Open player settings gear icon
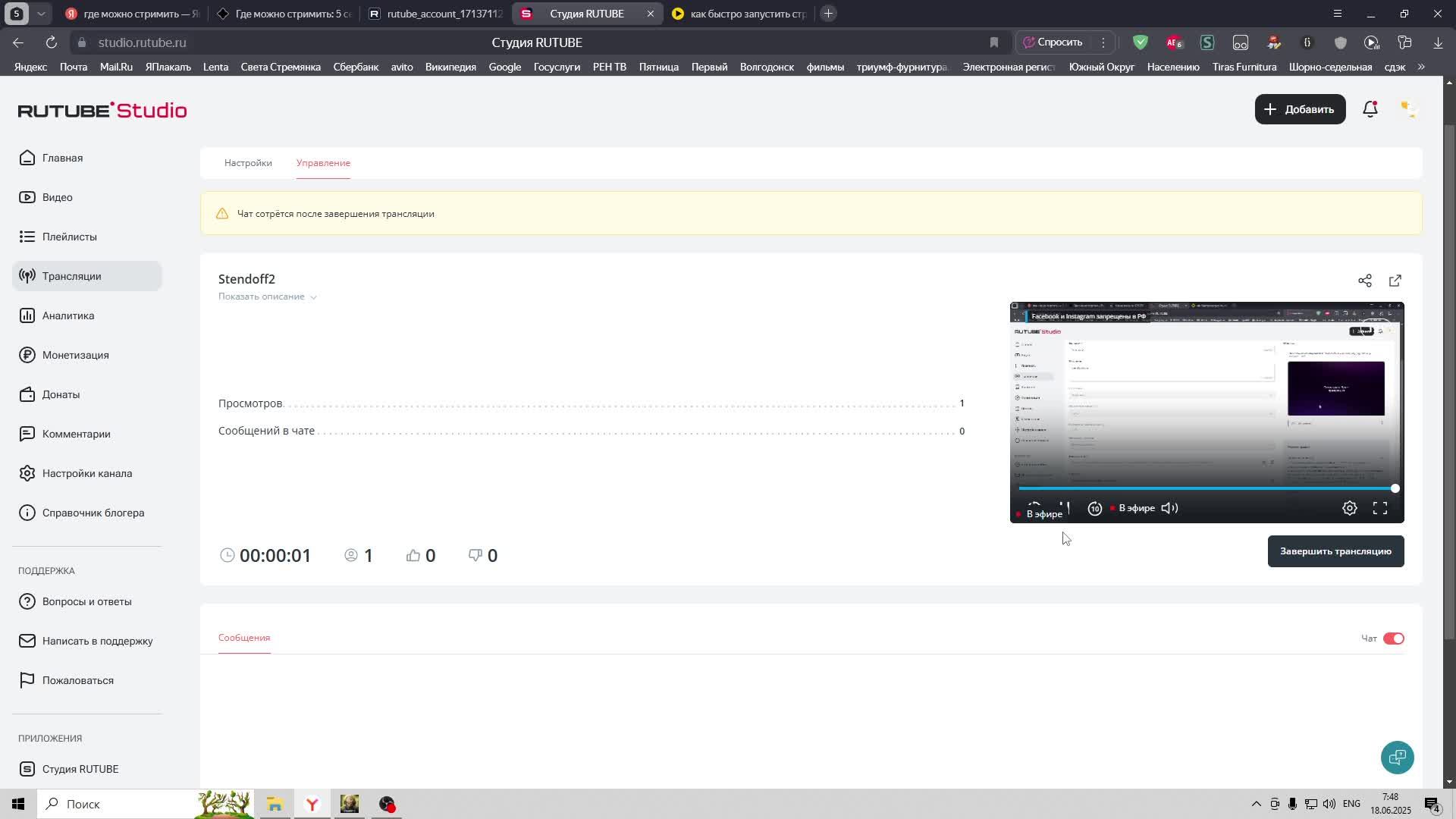Screen dimensions: 1456x819 click(x=1349, y=509)
